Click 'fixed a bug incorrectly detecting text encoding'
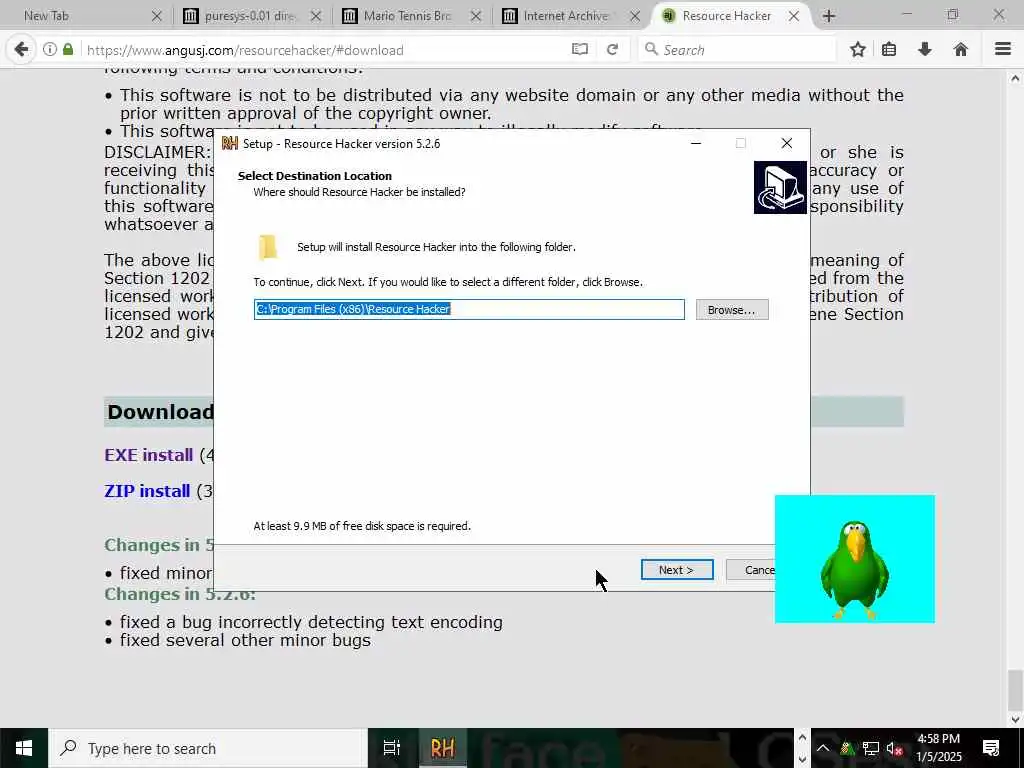This screenshot has height=768, width=1024. [x=312, y=622]
